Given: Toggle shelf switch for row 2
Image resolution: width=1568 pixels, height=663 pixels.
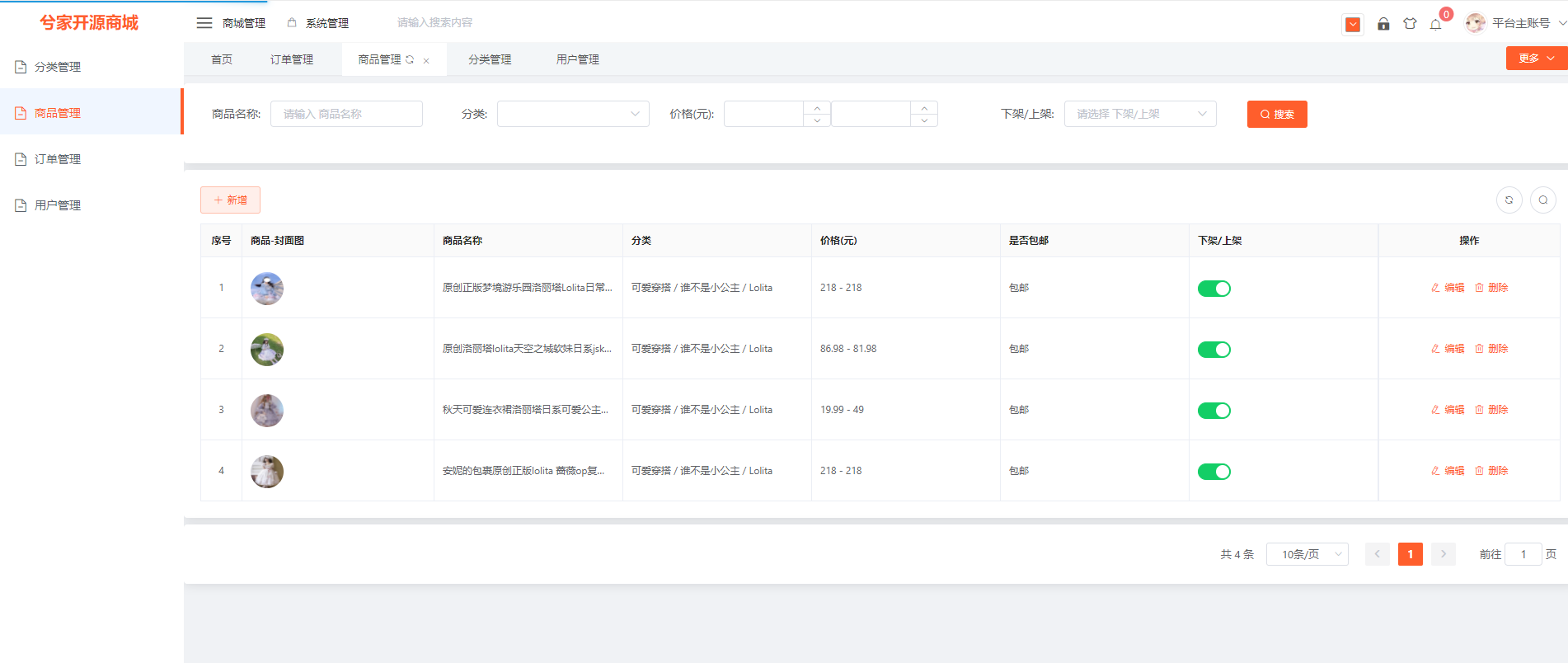Looking at the screenshot, I should pyautogui.click(x=1214, y=350).
